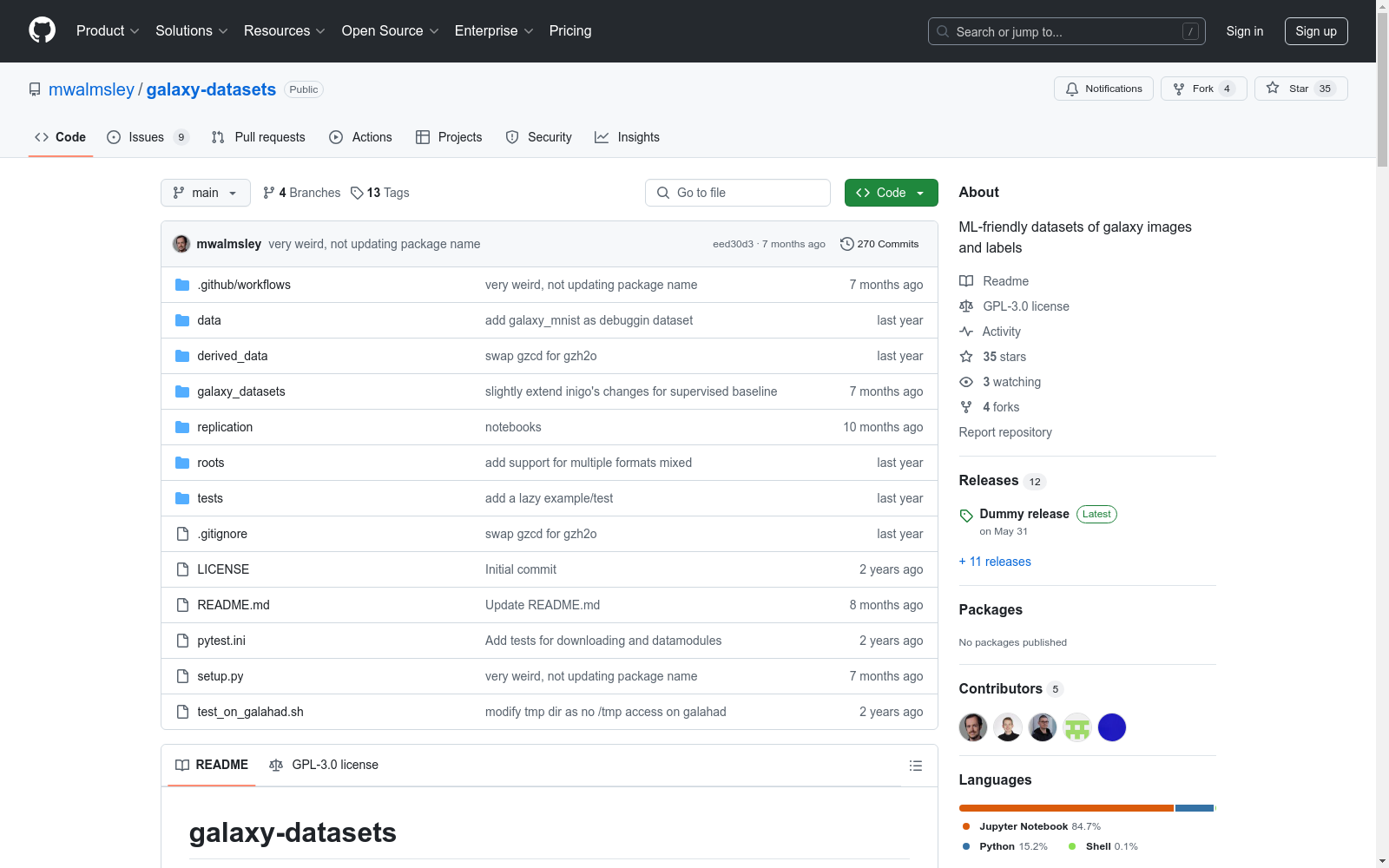Open the test_on_galahad.sh file
This screenshot has height=868, width=1389.
pos(250,712)
